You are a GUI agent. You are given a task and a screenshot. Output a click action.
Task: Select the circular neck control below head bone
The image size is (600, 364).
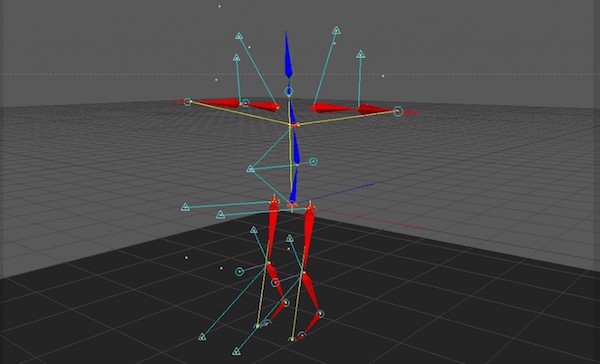tap(289, 91)
